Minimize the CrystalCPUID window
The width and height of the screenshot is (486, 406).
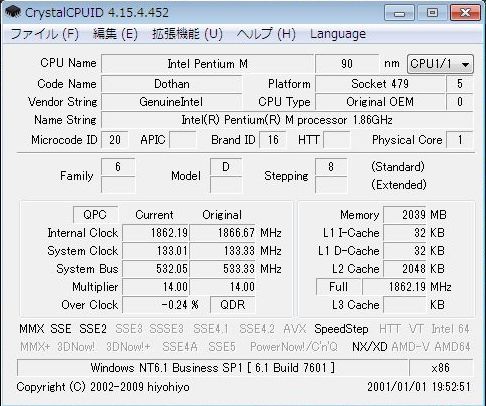399,13
